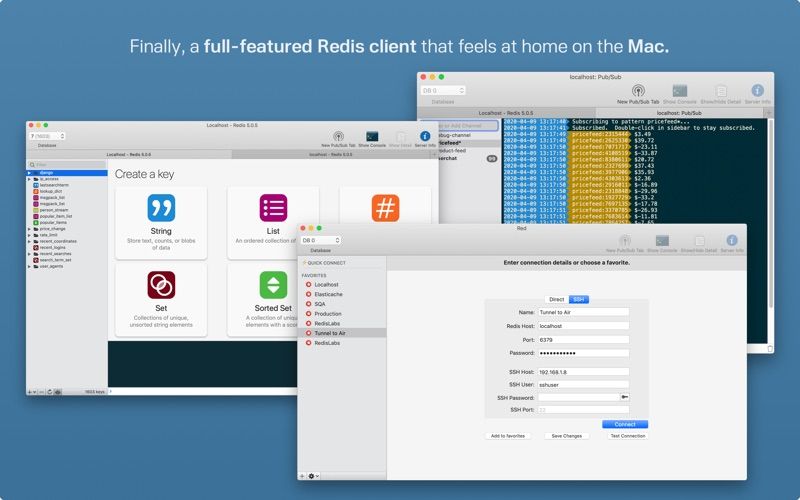Click Save Changes
The height and width of the screenshot is (500, 800).
coord(566,436)
